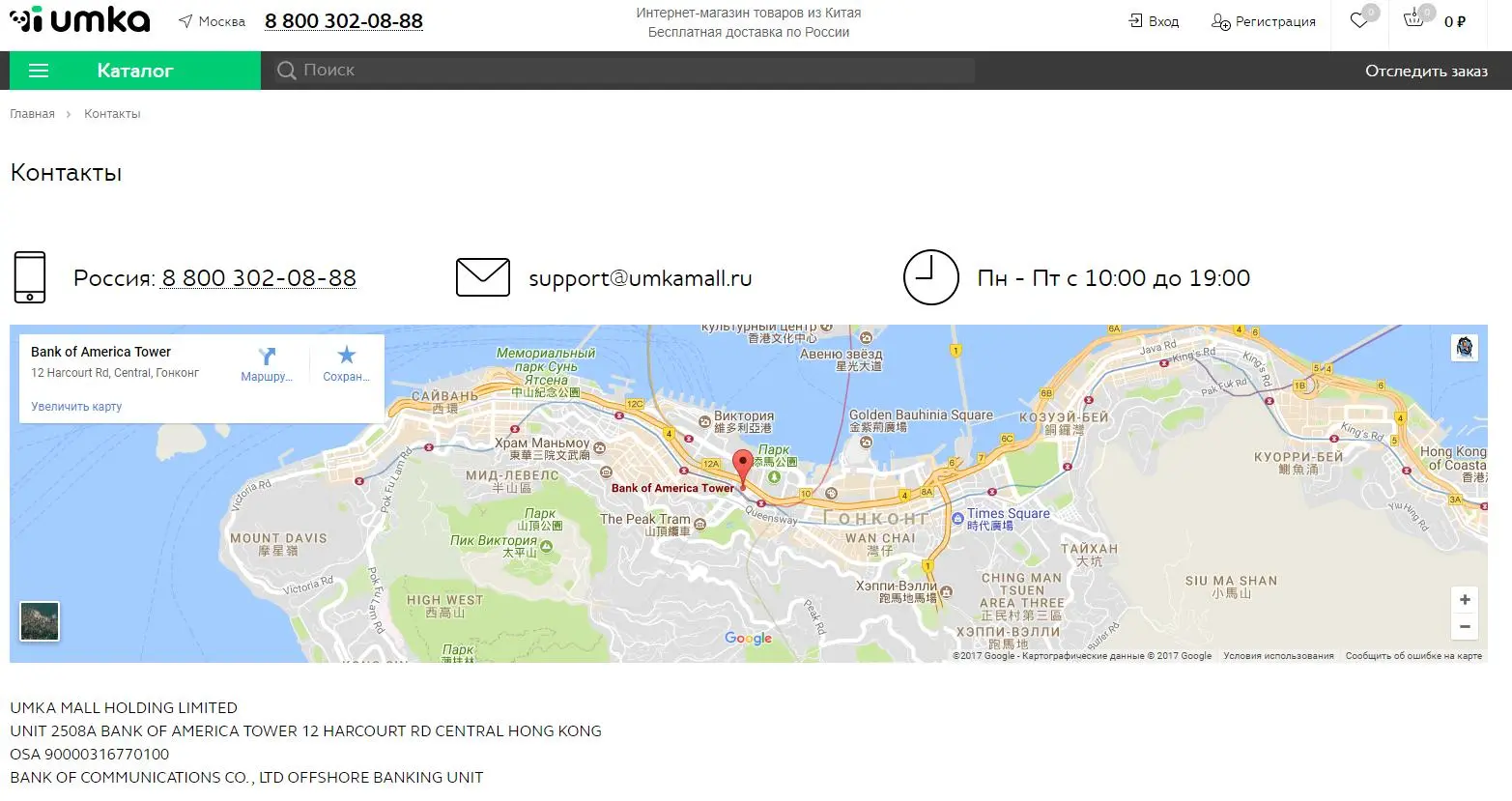The image size is (1512, 801).
Task: Open the wishlist heart icon
Action: click(x=1360, y=20)
